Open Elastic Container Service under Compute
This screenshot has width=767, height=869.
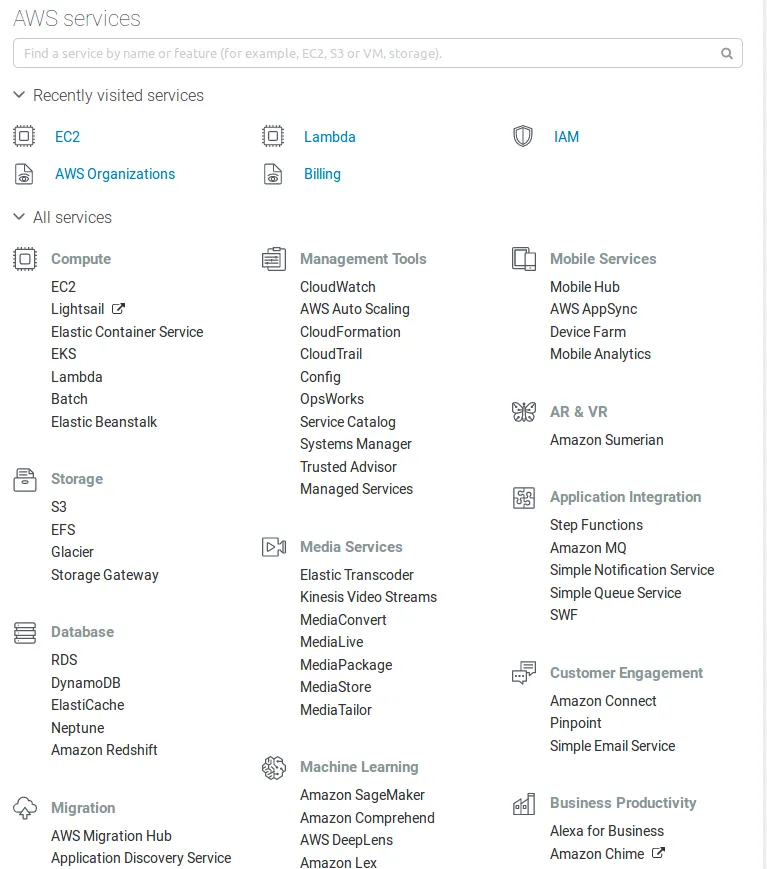point(127,331)
